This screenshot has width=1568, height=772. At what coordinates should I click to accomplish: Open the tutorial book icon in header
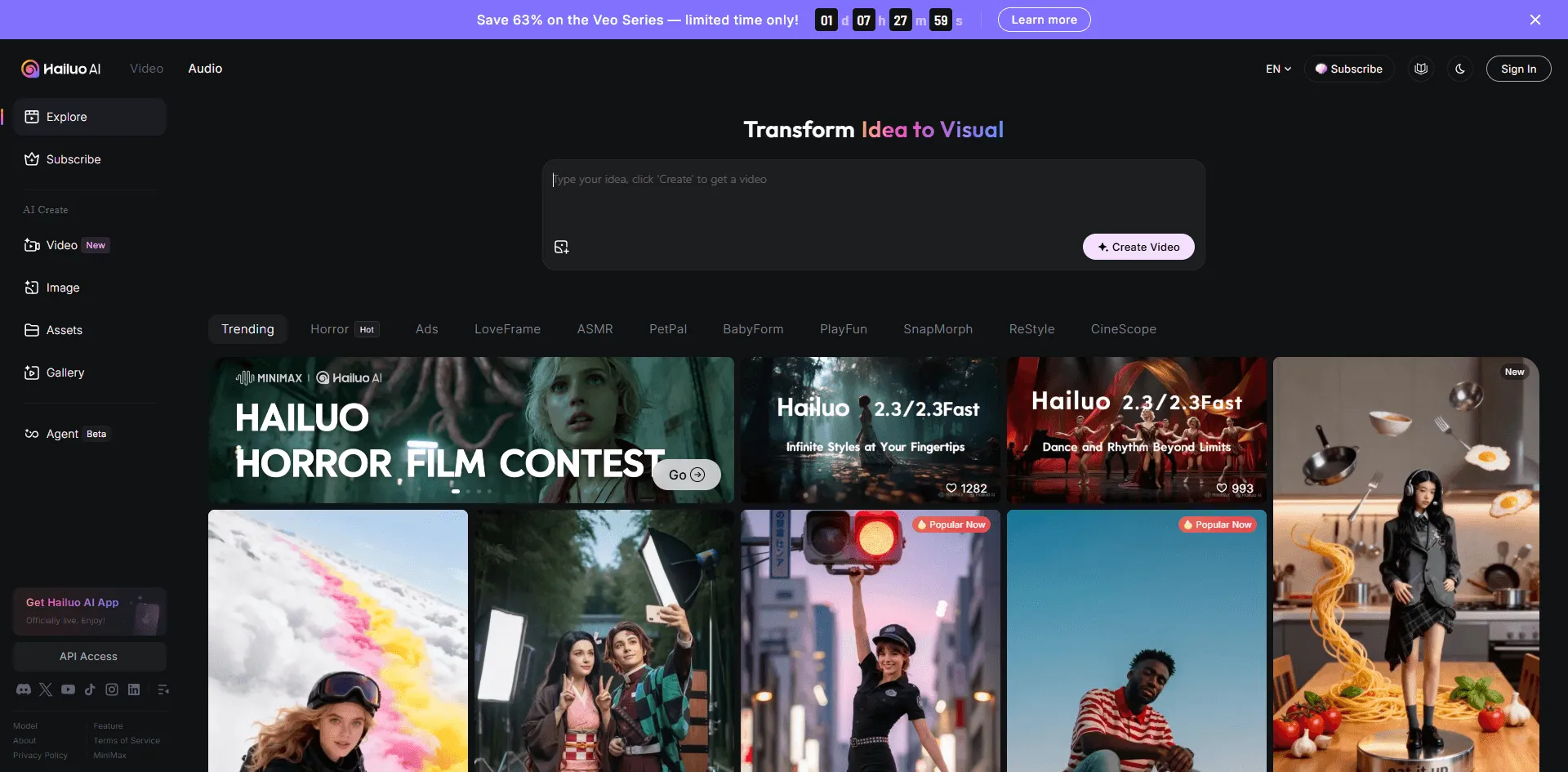(x=1421, y=69)
